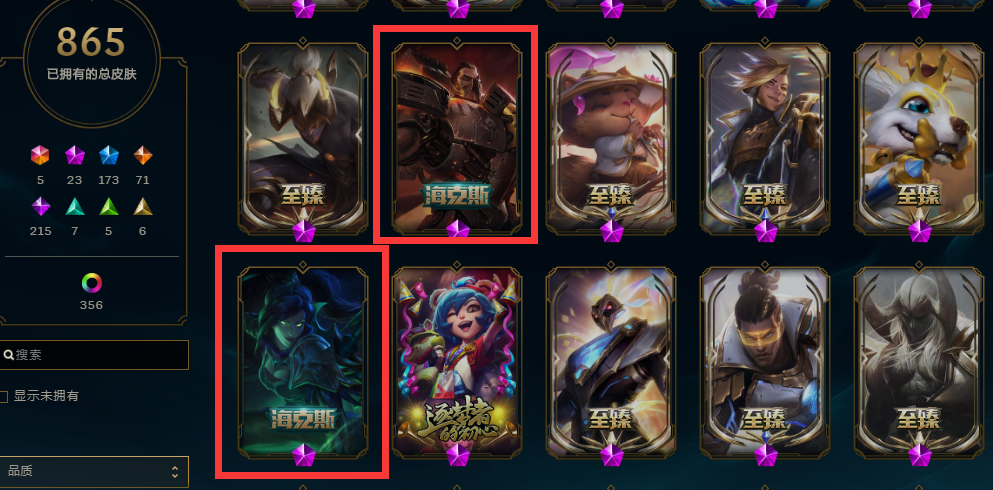
Task: Click the green triangle gem showing 5
Action: pyautogui.click(x=108, y=206)
